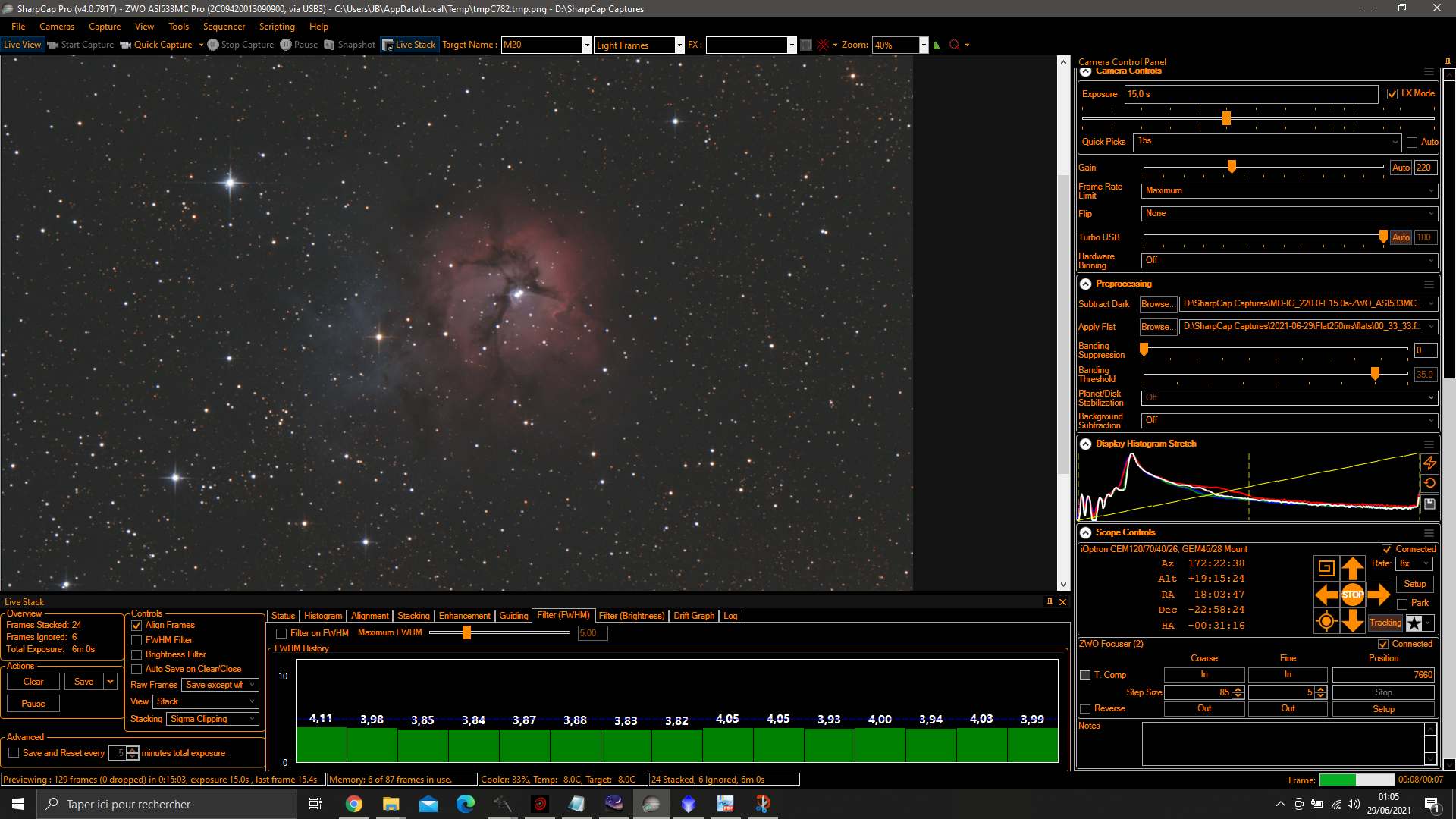The height and width of the screenshot is (819, 1456).
Task: Move the mount up with the arrow
Action: (x=1352, y=568)
